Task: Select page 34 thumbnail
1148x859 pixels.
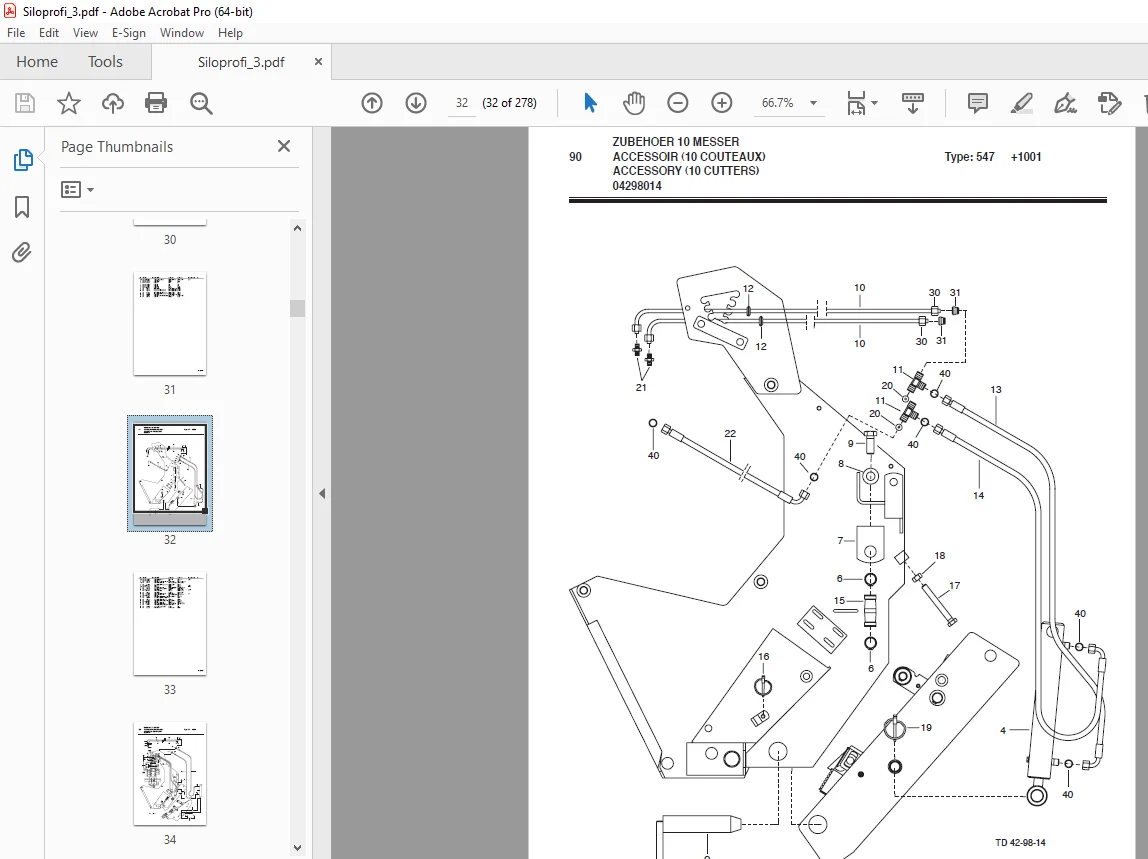Action: (x=170, y=774)
